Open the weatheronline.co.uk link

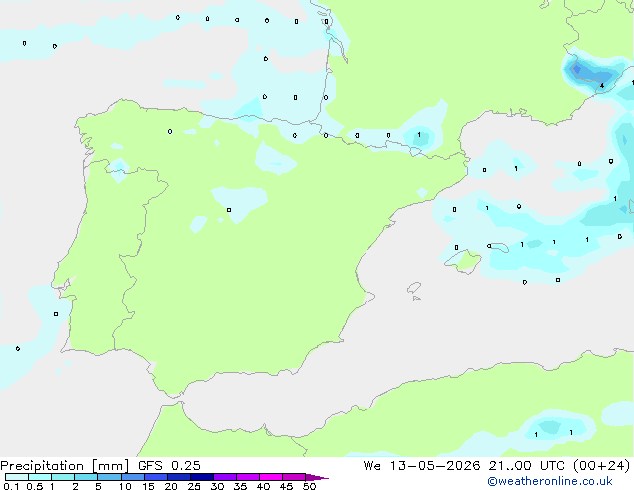click(x=550, y=481)
